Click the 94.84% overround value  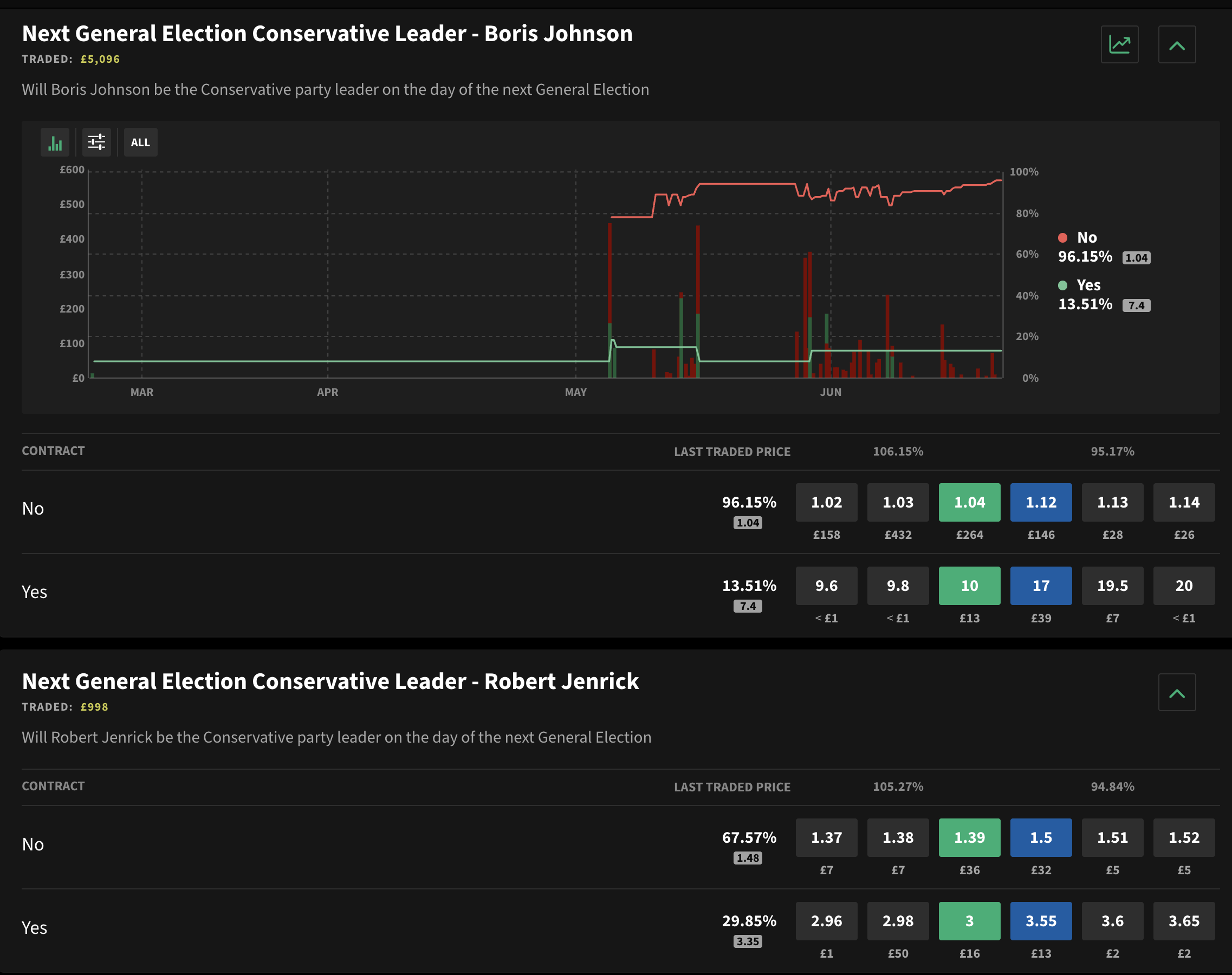coord(1112,786)
